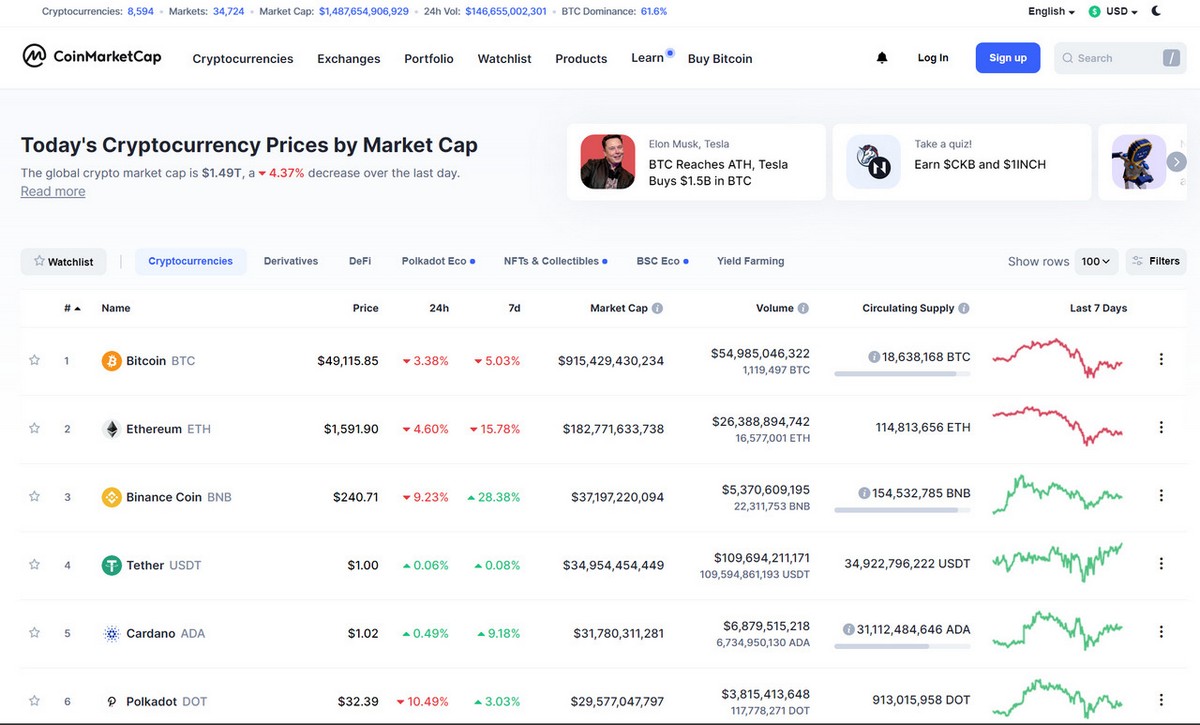
Task: Click the Watchlist filter button
Action: 64,261
